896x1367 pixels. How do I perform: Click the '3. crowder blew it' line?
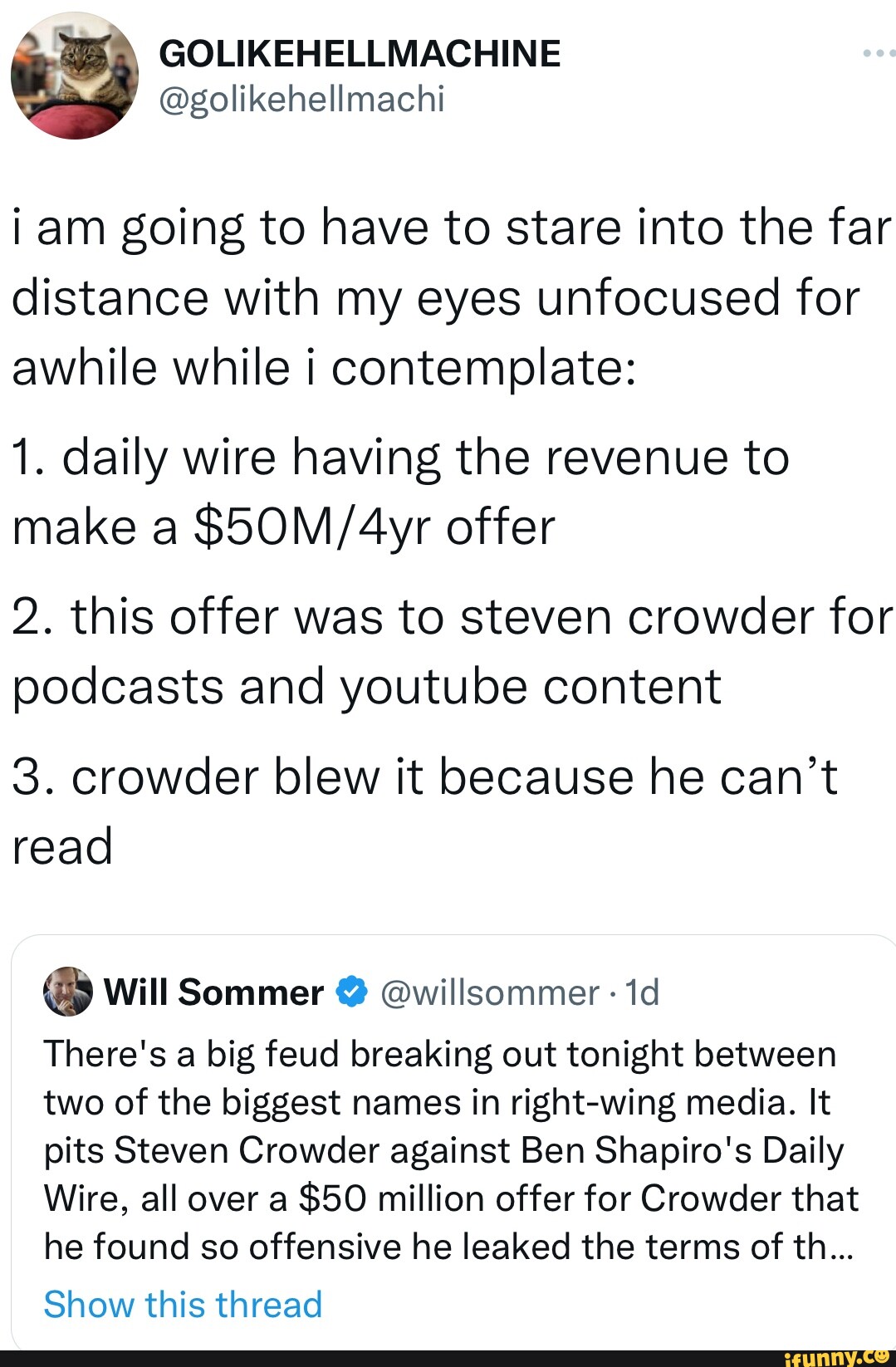coord(424,777)
